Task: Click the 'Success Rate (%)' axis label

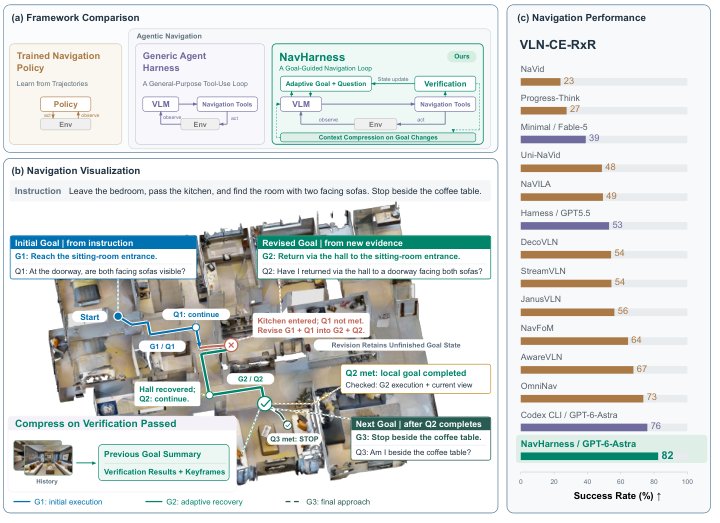Action: pos(618,495)
